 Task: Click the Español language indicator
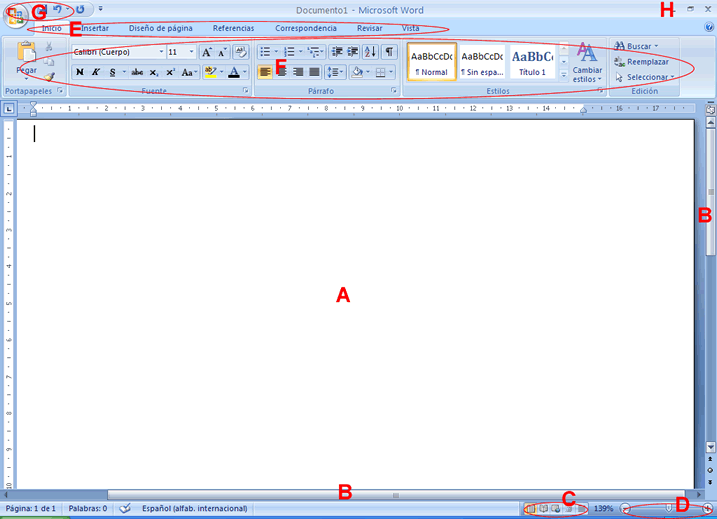[194, 508]
